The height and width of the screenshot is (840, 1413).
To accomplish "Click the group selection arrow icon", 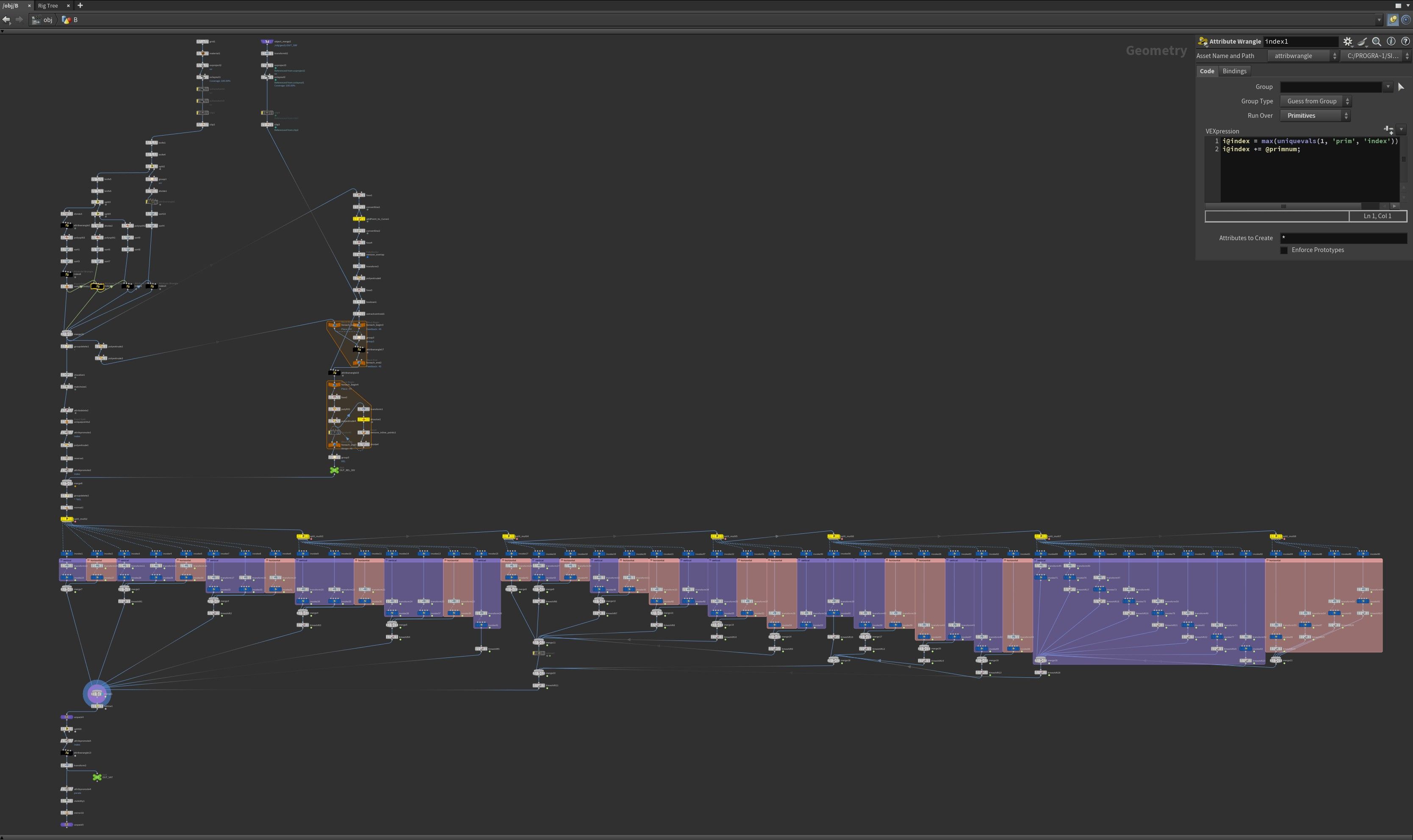I will click(1401, 86).
